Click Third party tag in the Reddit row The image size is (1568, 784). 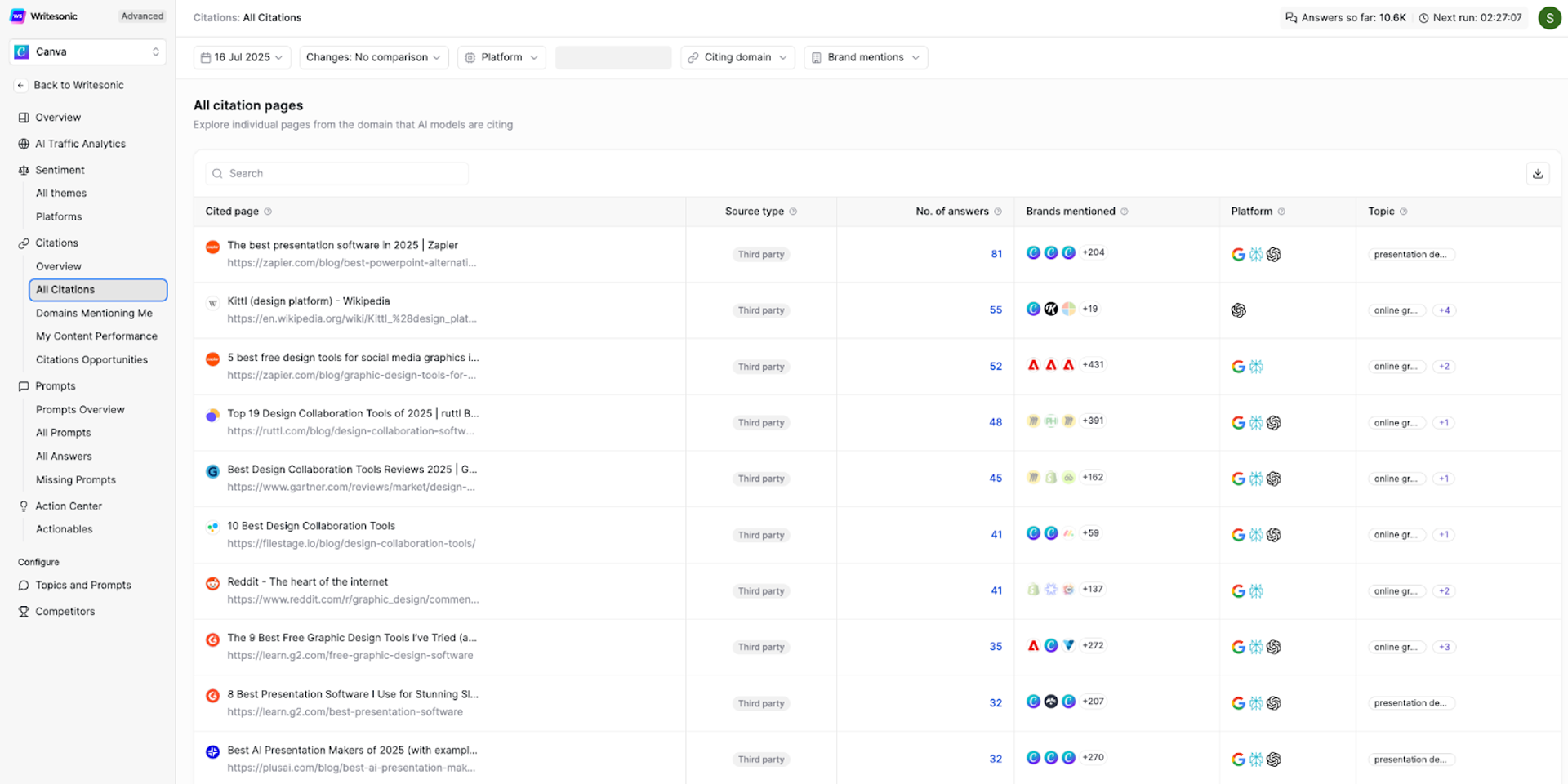click(761, 591)
